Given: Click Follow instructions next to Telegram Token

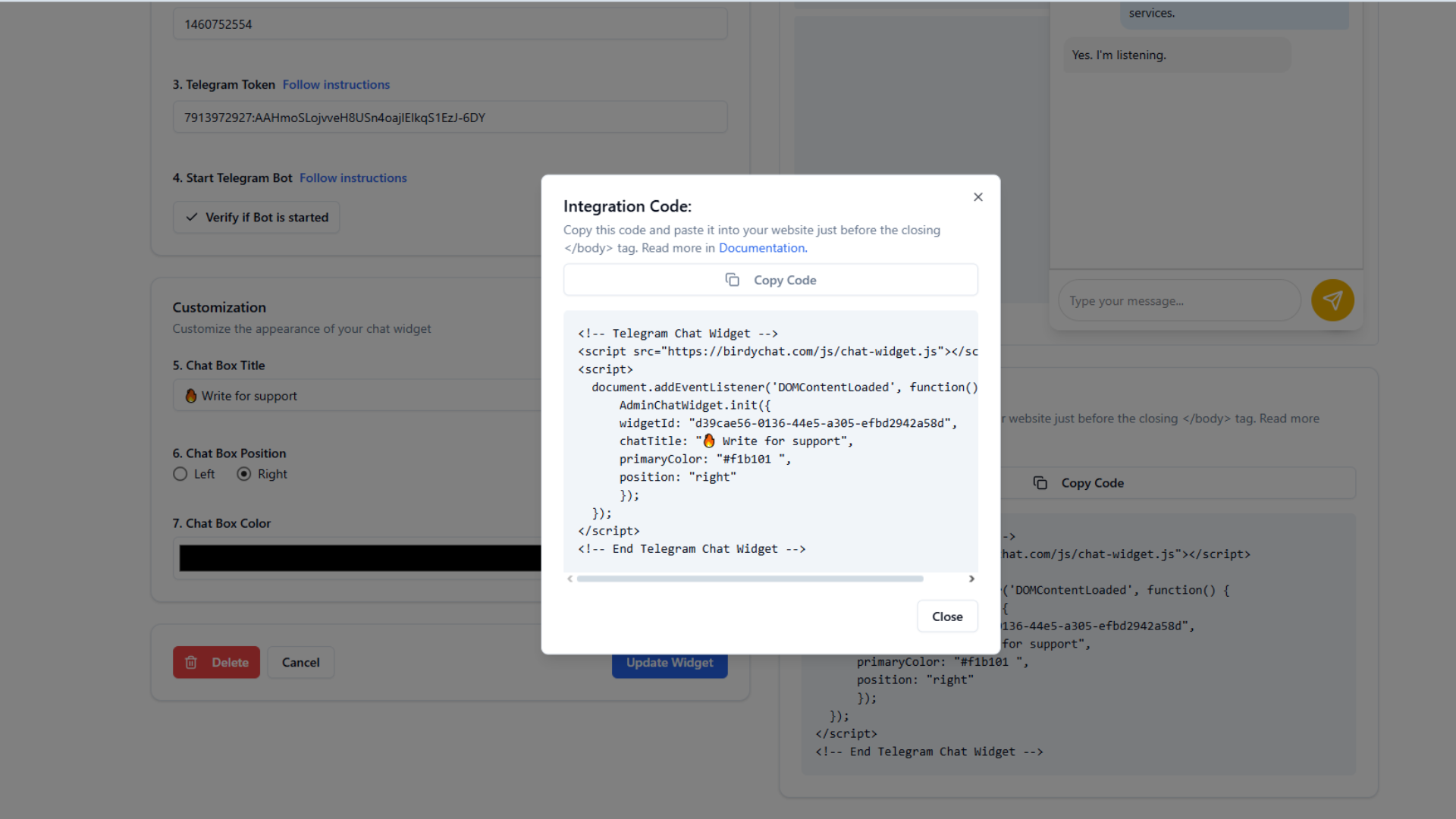Looking at the screenshot, I should (336, 84).
